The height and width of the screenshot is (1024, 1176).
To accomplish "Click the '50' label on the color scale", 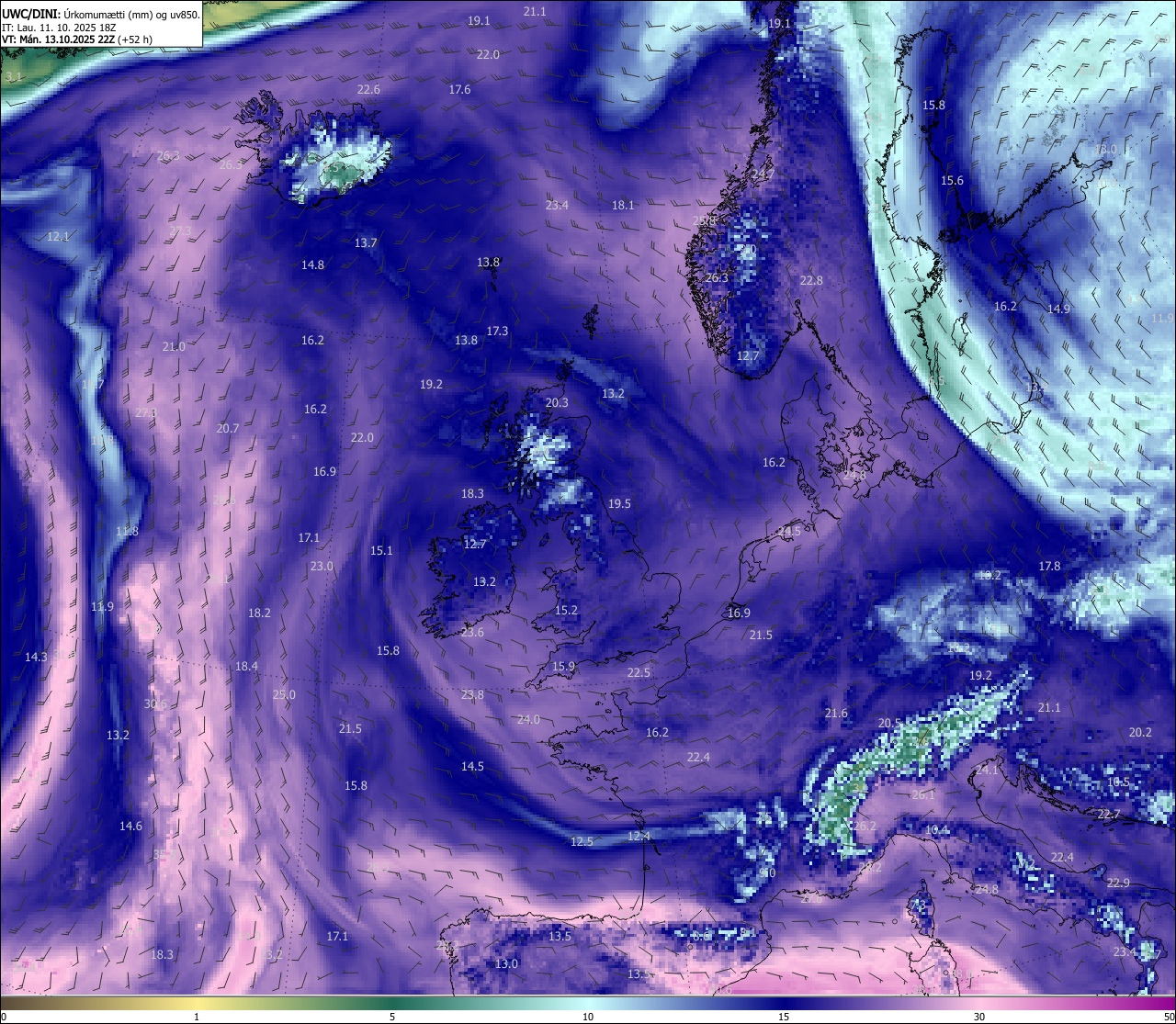I will 1169,1017.
